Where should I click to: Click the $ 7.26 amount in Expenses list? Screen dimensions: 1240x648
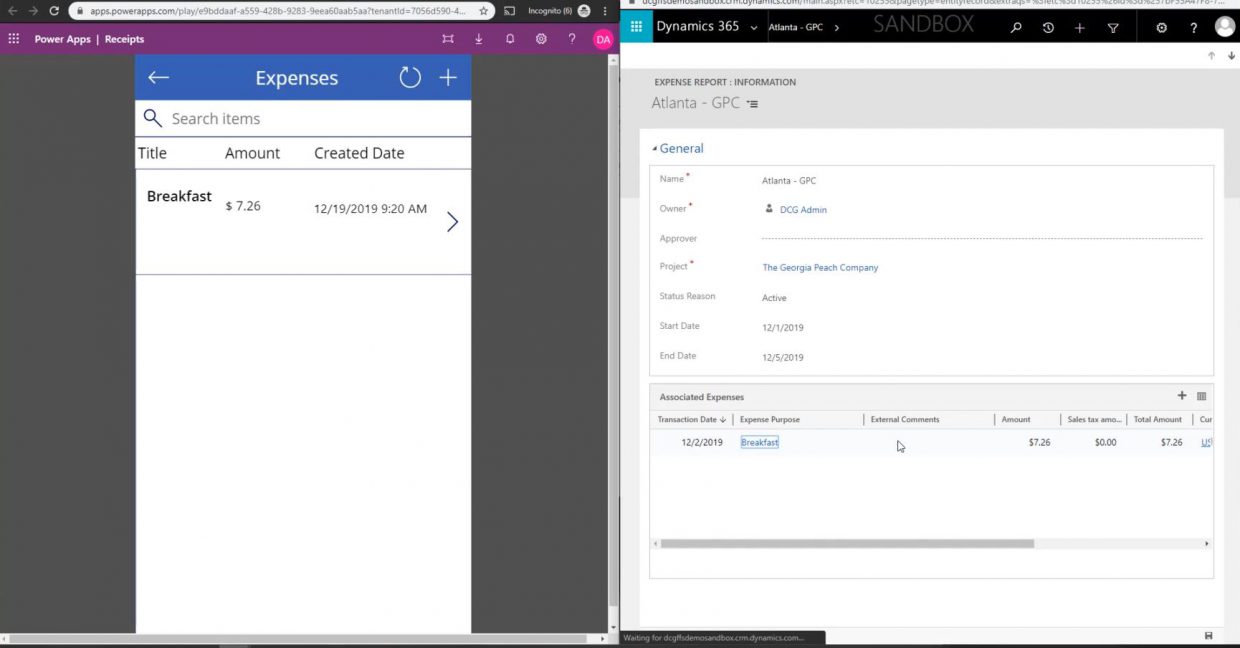tap(243, 206)
